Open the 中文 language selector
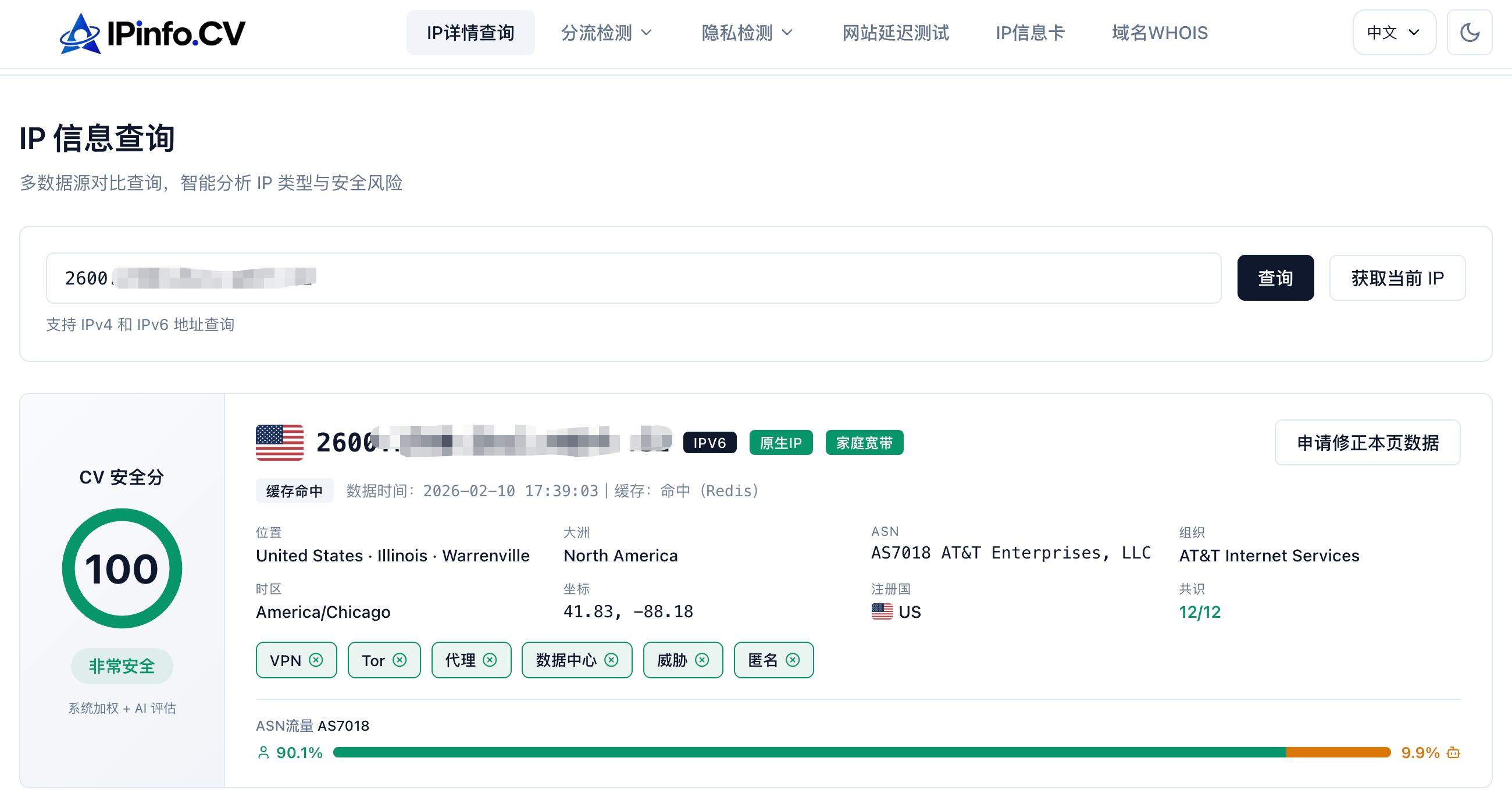Screen dimensions: 1512x804 pos(1394,33)
